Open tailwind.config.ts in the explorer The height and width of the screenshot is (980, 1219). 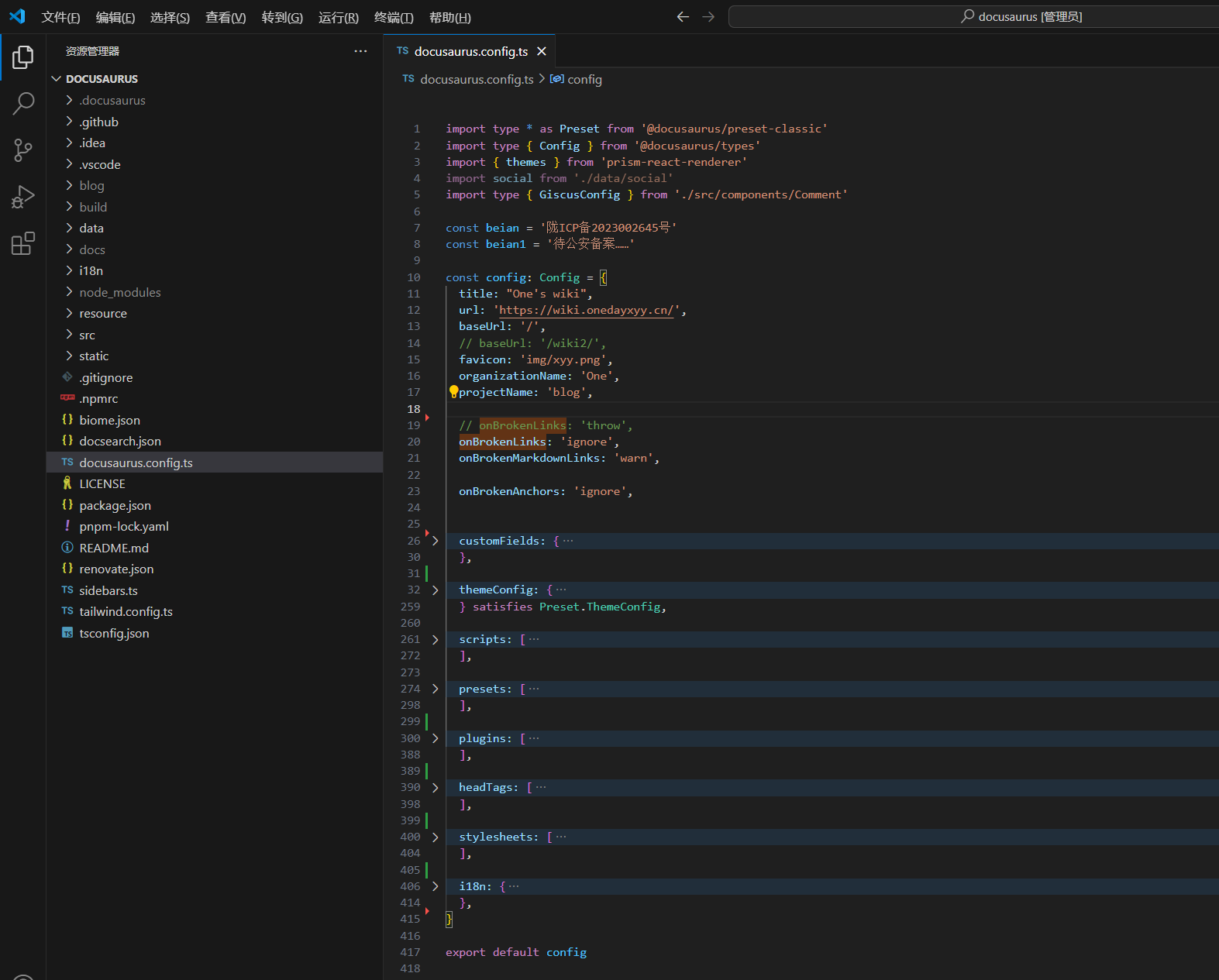click(215, 611)
